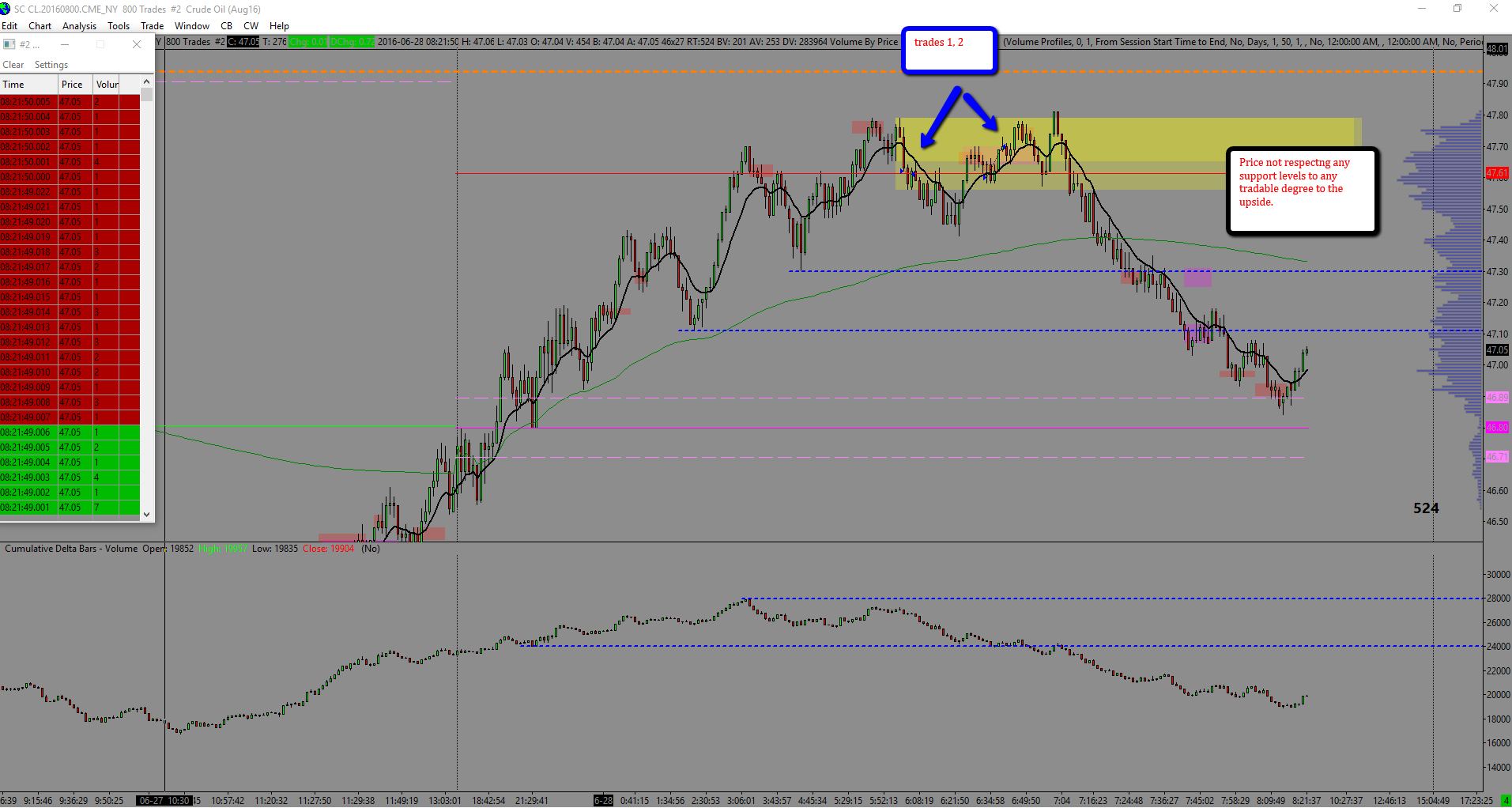Open the CW menu
This screenshot has height=808, width=1512.
(251, 26)
